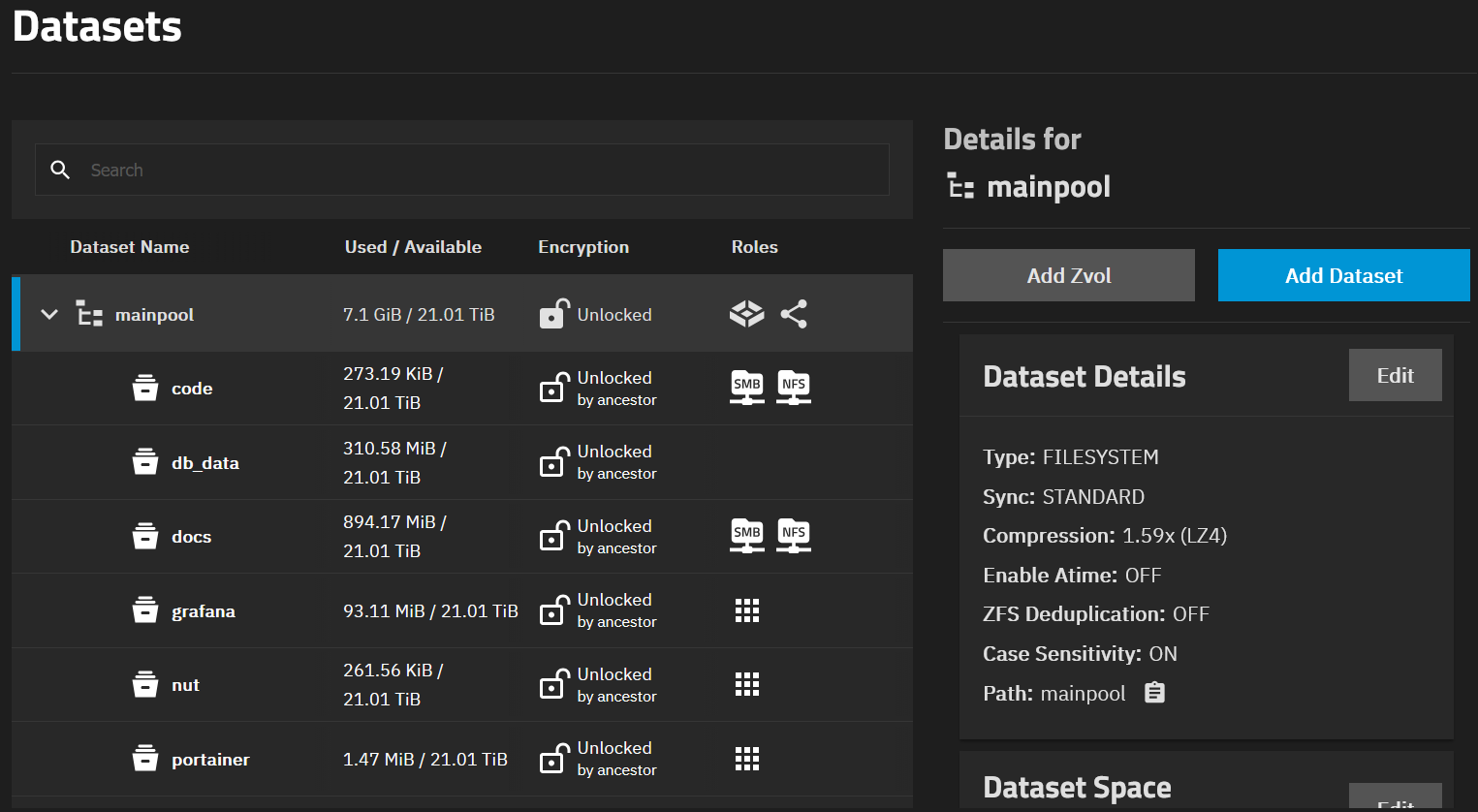Click the Add Zvol button

click(x=1068, y=274)
